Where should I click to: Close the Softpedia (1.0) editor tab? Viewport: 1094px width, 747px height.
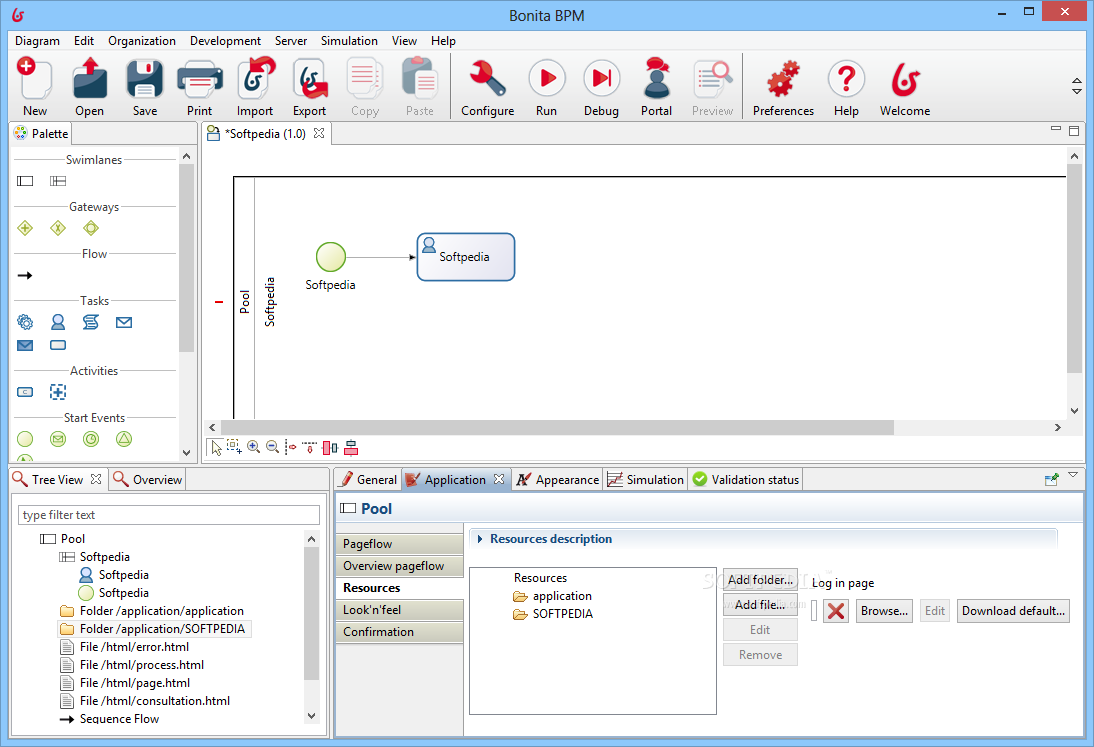pos(319,133)
